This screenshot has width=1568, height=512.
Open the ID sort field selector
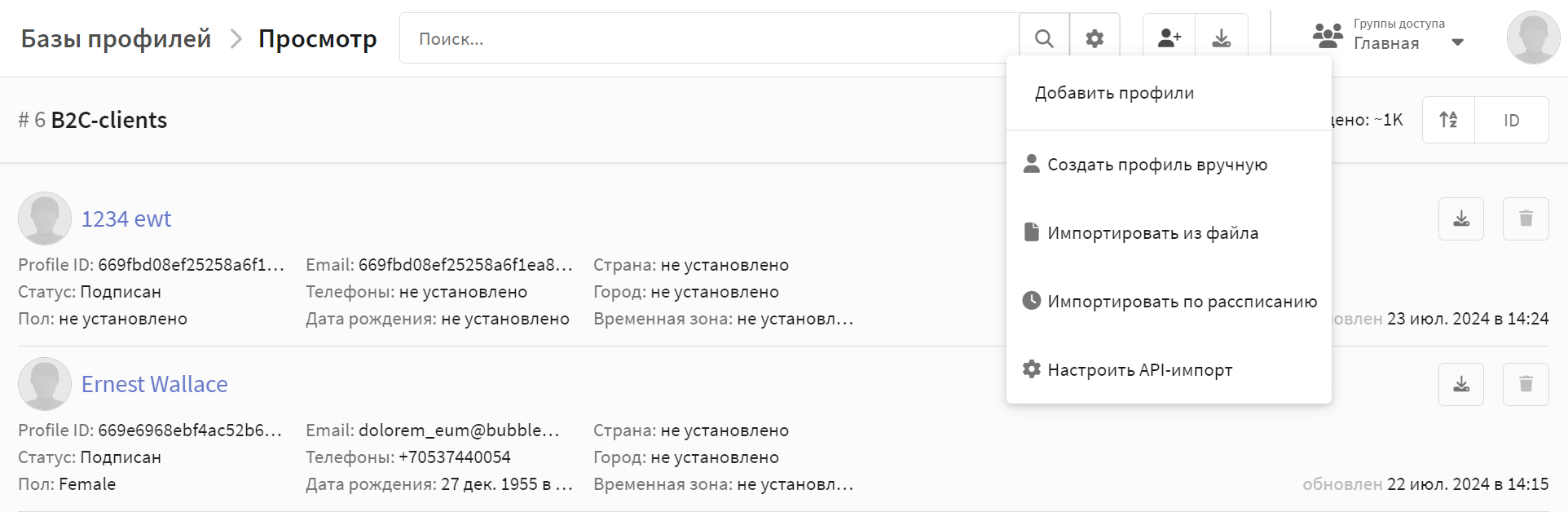(1512, 120)
